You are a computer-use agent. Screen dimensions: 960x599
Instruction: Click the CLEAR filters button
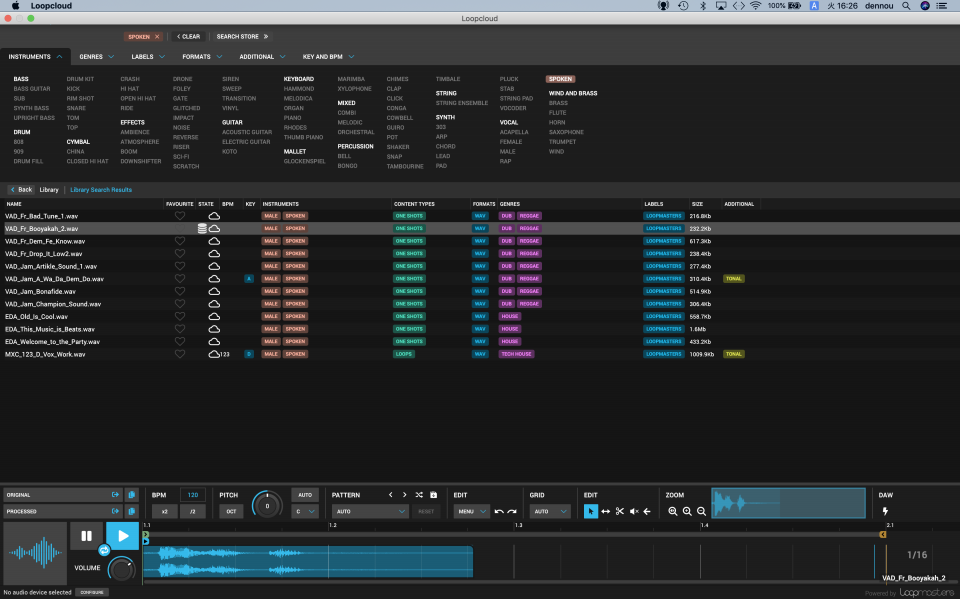click(189, 37)
